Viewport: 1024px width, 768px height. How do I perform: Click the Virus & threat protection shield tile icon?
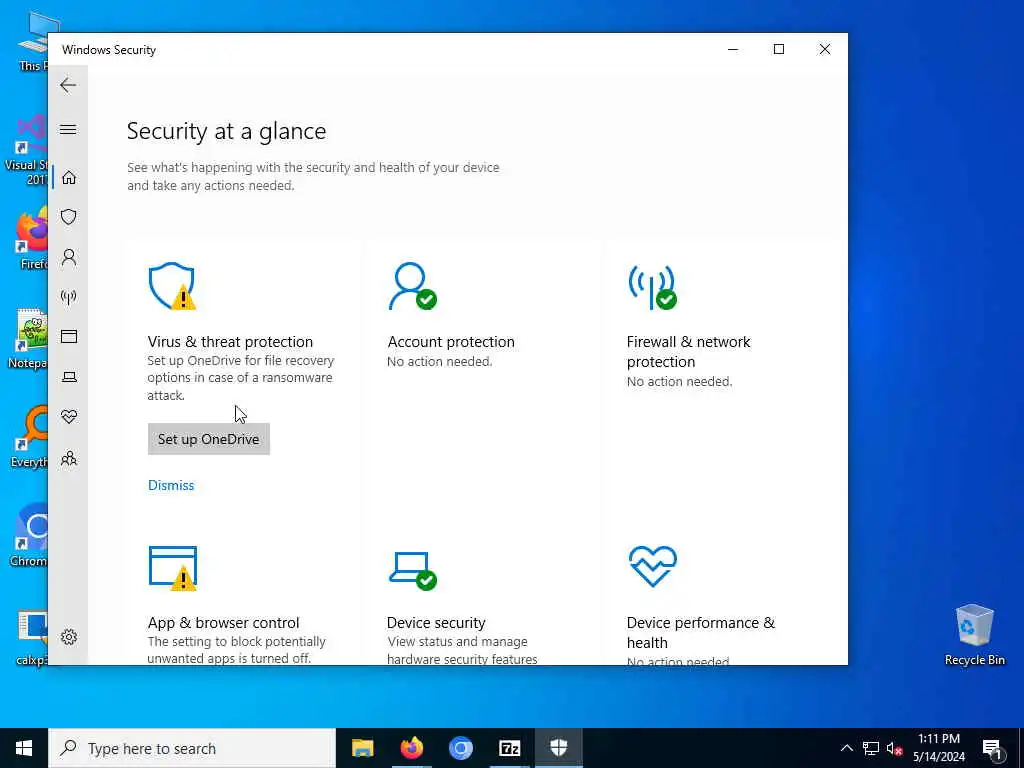(172, 286)
